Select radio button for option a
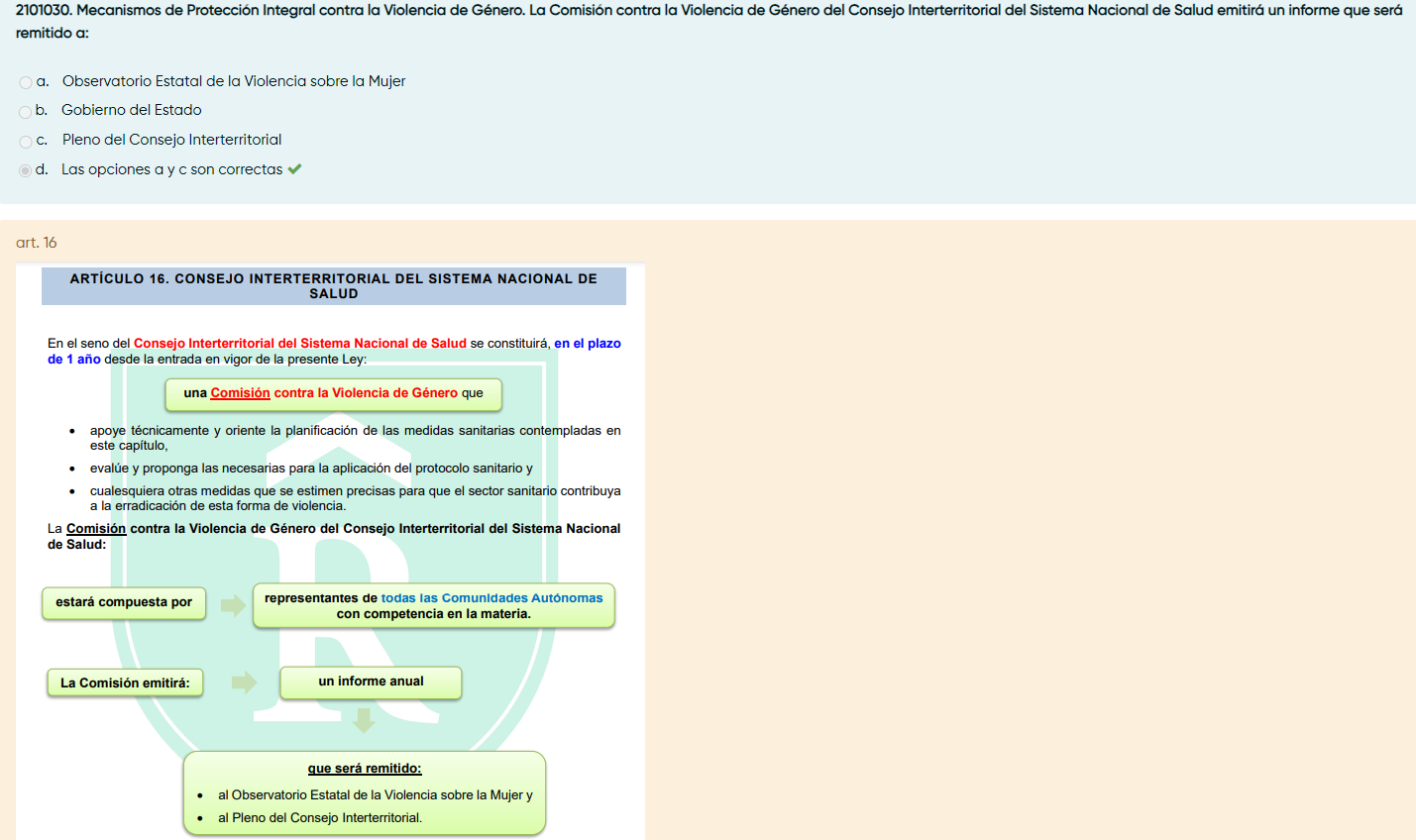1416x840 pixels. (26, 82)
